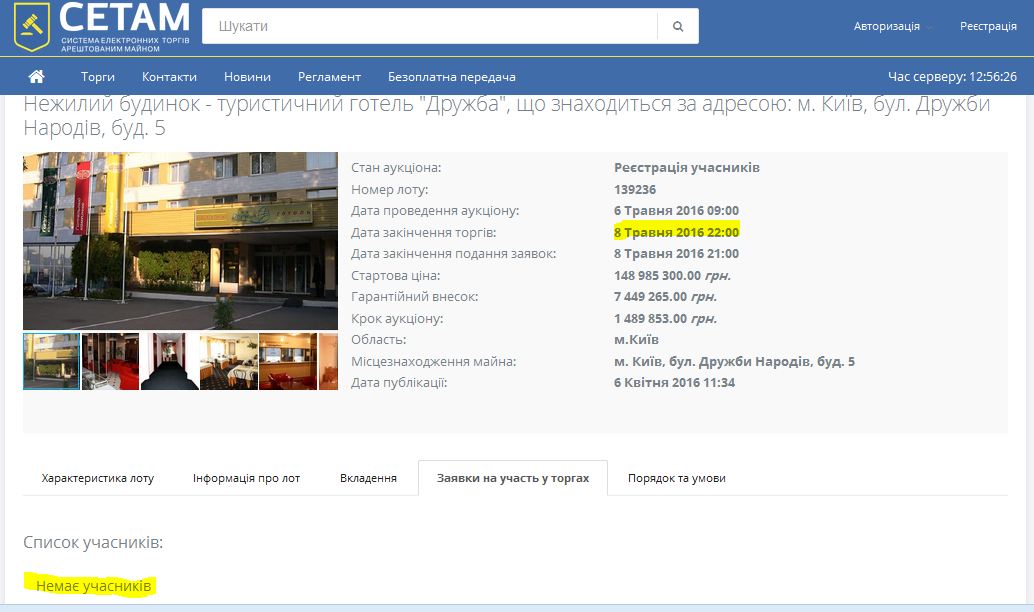View the hallway corridor thumbnail

[x=169, y=361]
